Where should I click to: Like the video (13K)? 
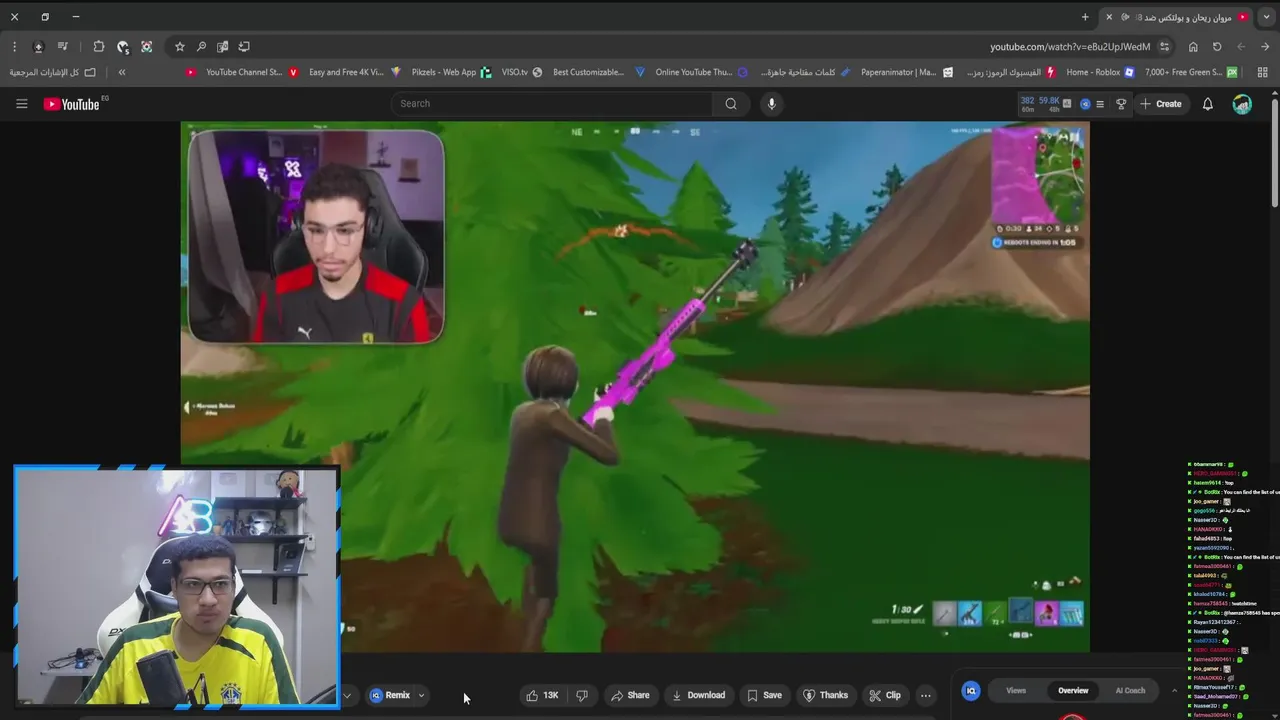542,696
